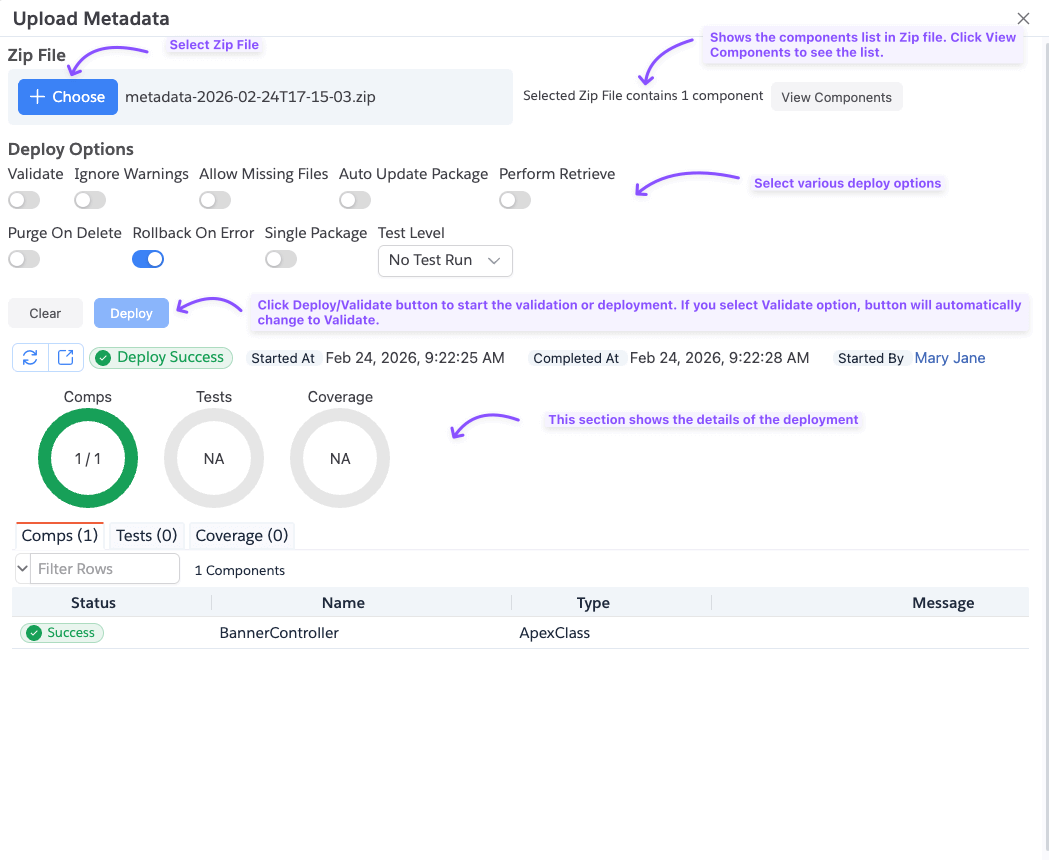
Task: Disable the Rollback On Error toggle
Action: pyautogui.click(x=148, y=260)
